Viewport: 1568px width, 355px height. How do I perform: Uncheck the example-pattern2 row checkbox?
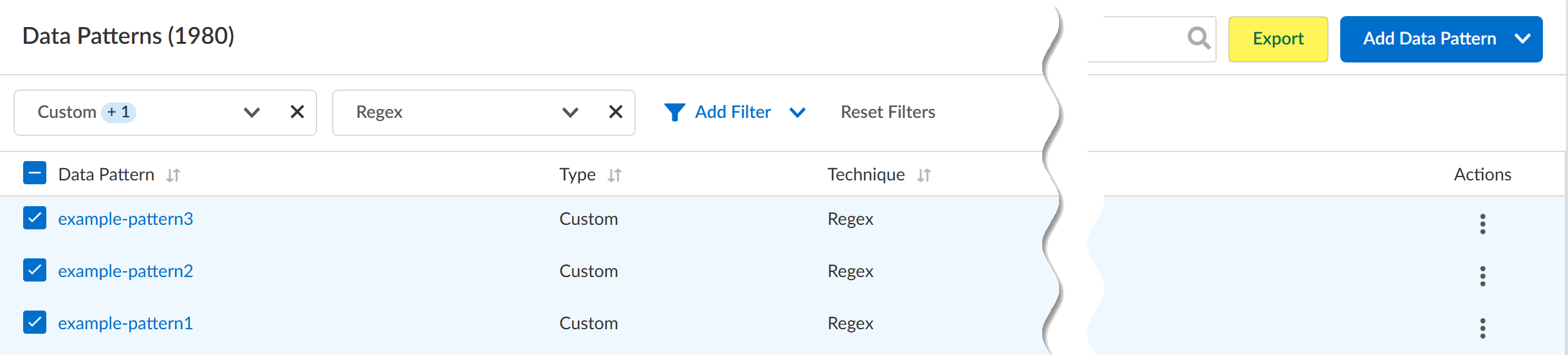pos(35,270)
